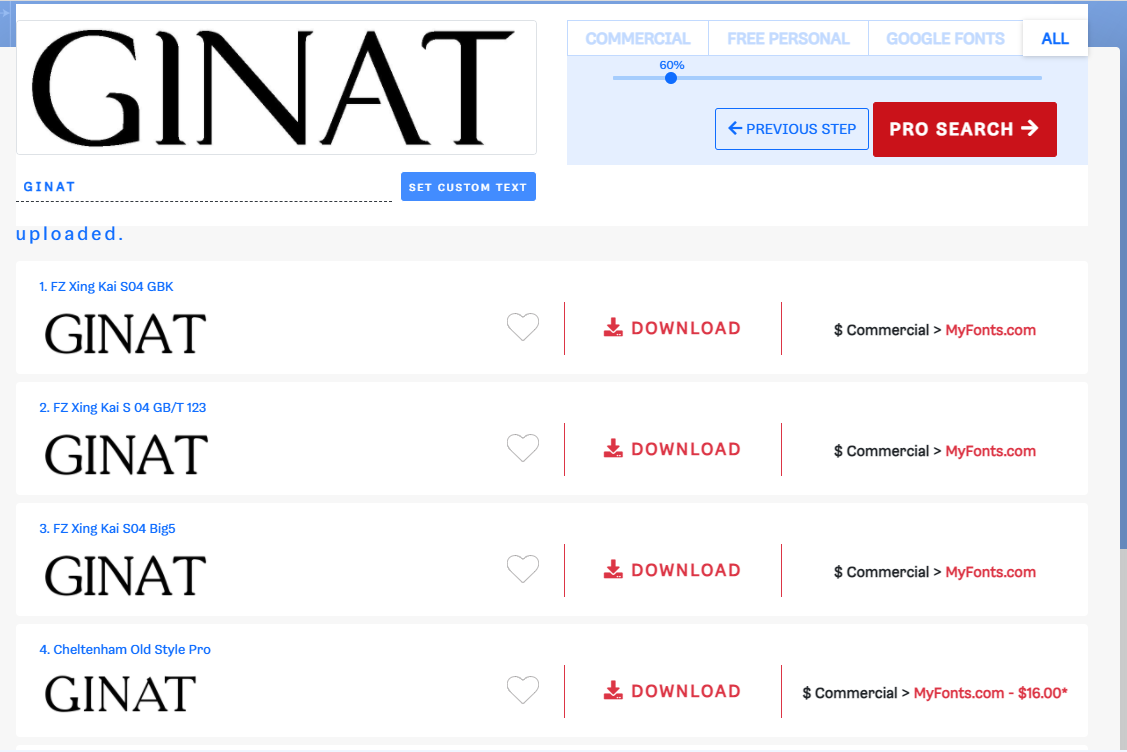Click the 60% similarity slider handle
Image resolution: width=1127 pixels, height=752 pixels.
(x=671, y=78)
